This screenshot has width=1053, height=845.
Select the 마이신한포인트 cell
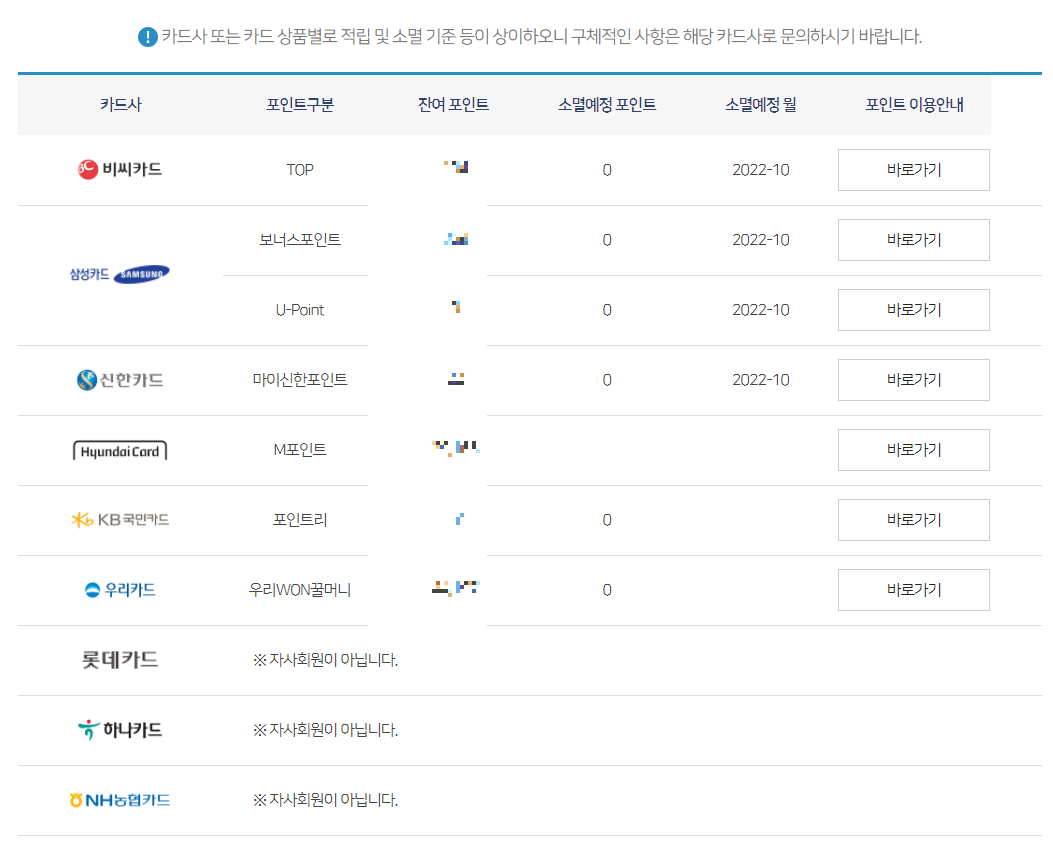300,380
